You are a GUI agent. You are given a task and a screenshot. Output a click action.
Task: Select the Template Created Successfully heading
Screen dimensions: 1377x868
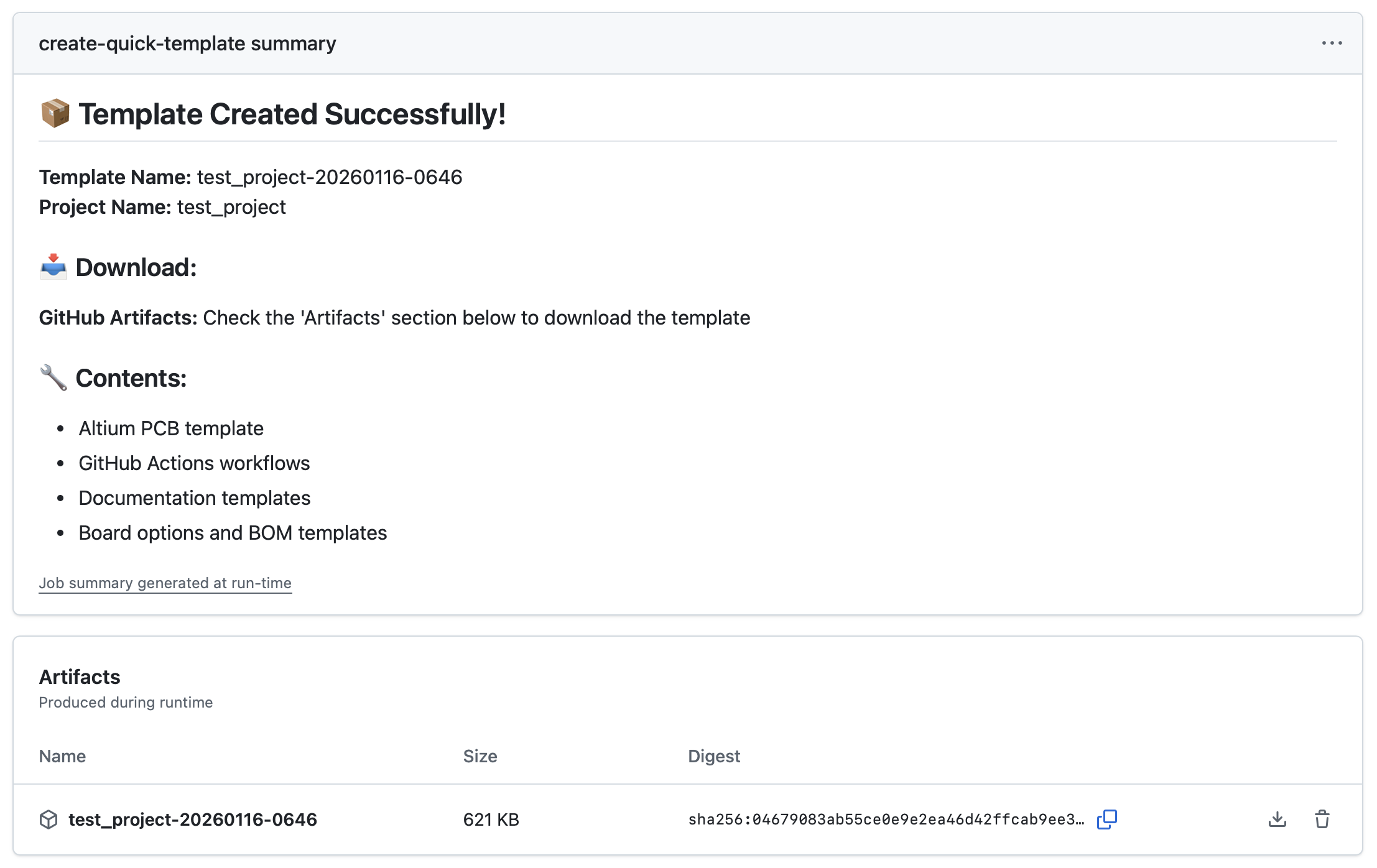coord(292,114)
